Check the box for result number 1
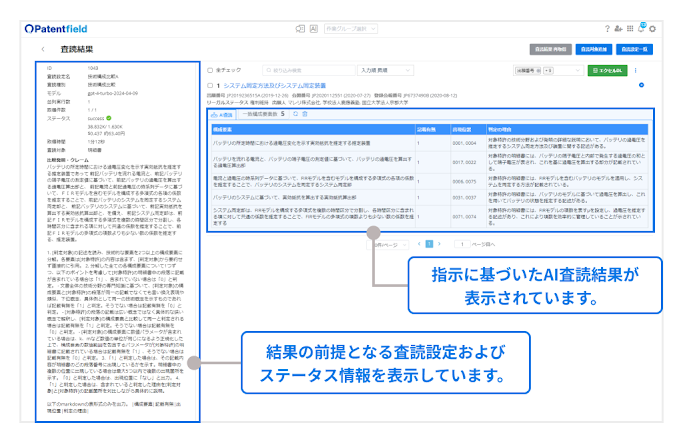Viewport: 683px width, 443px height. point(210,87)
